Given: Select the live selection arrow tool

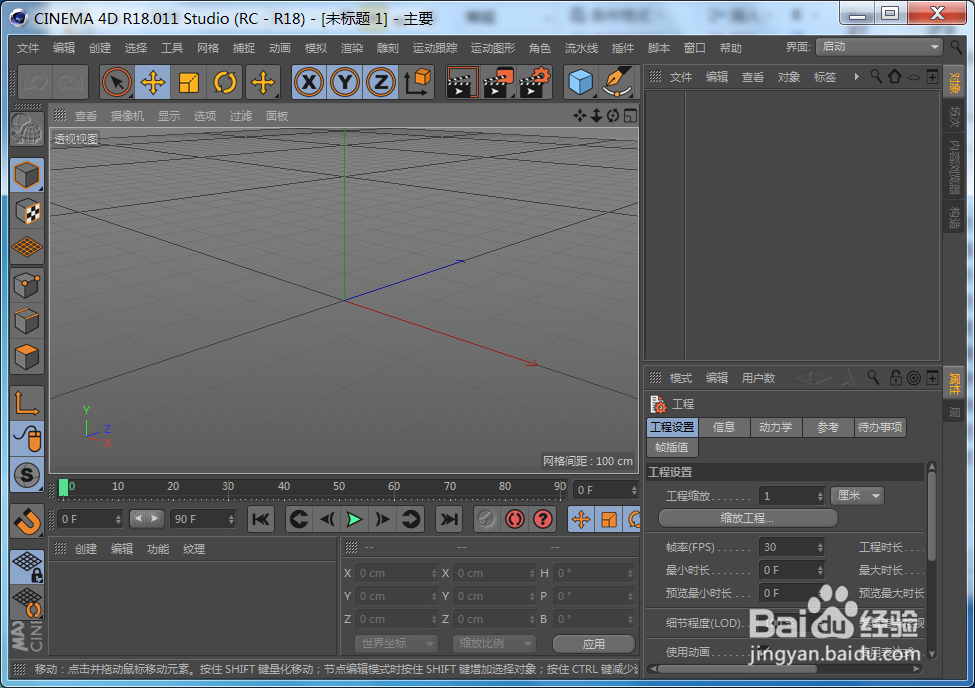Looking at the screenshot, I should click(x=116, y=82).
